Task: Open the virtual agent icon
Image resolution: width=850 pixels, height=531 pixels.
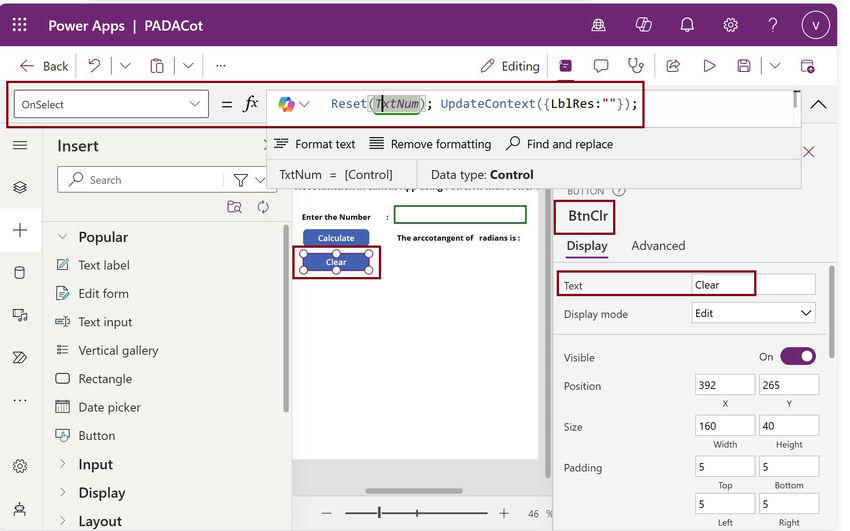Action: point(20,509)
